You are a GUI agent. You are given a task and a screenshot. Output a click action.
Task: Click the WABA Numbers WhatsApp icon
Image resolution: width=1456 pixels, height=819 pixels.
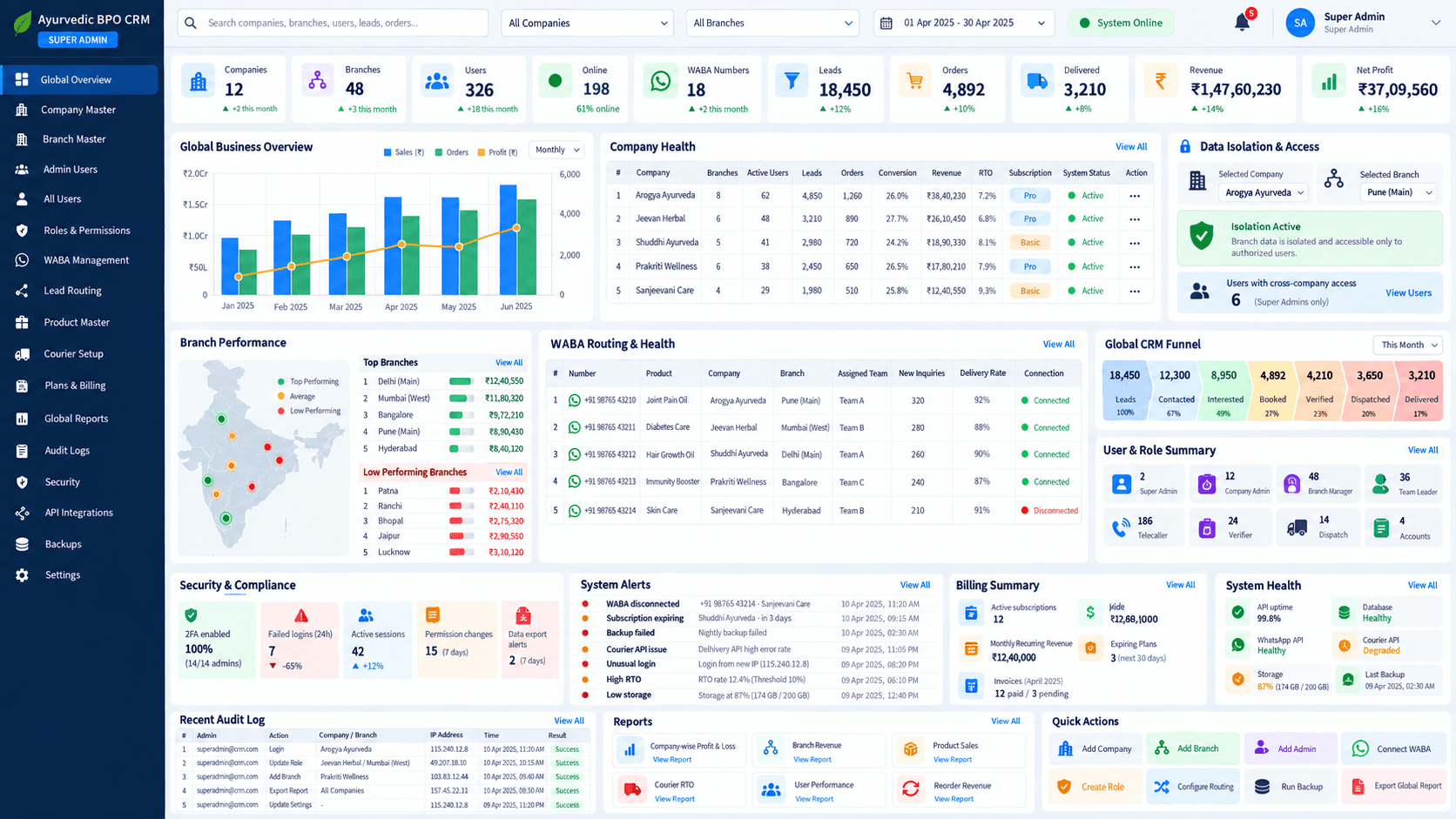[661, 82]
